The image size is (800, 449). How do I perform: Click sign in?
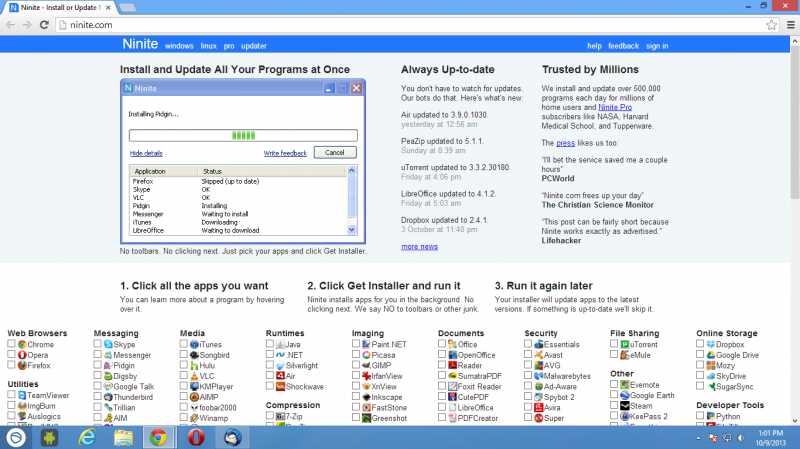click(x=657, y=46)
